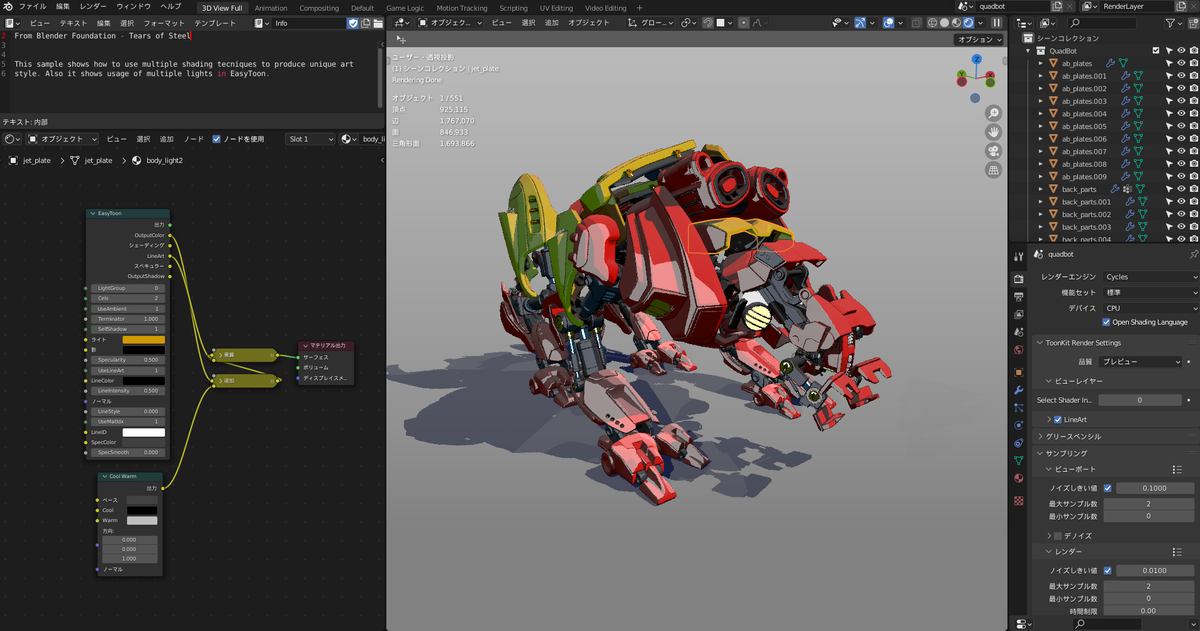Open the Tool properties tab icon
Viewport: 1200px width, 631px height.
pos(1018,255)
